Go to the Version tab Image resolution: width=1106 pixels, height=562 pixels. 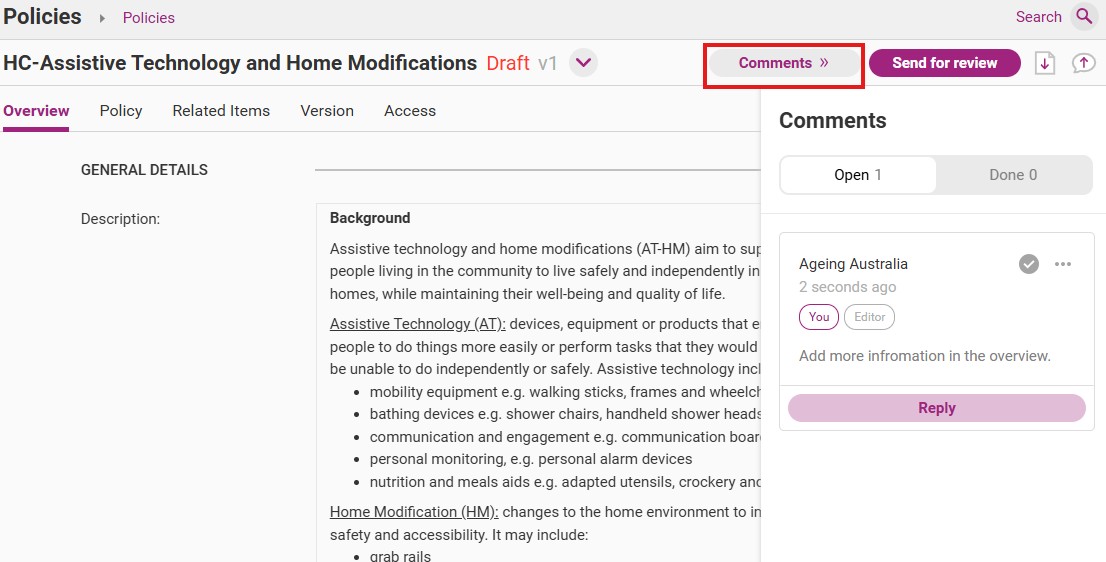click(327, 111)
